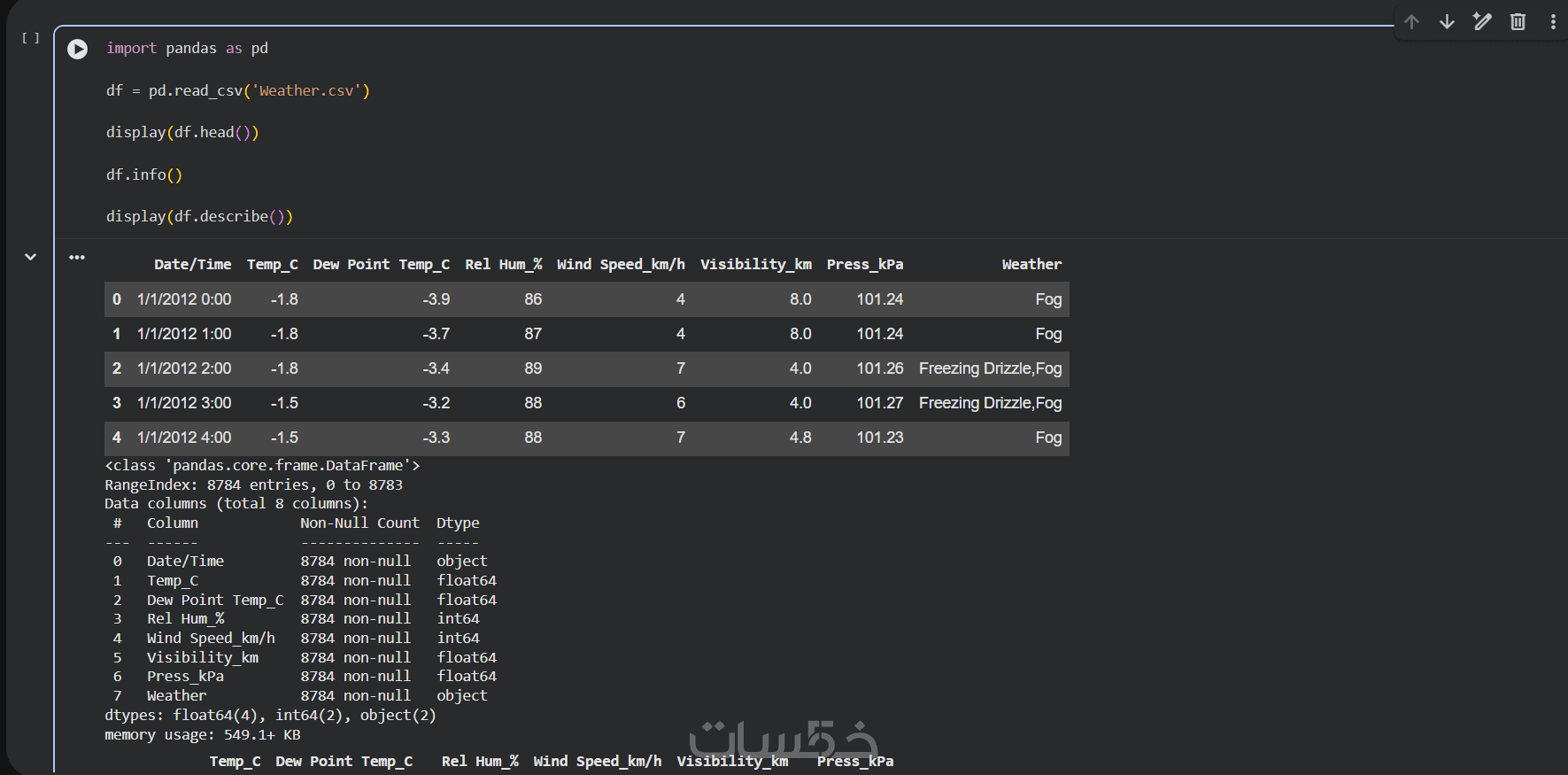
Task: Click the dew point value -3.3
Action: point(436,438)
